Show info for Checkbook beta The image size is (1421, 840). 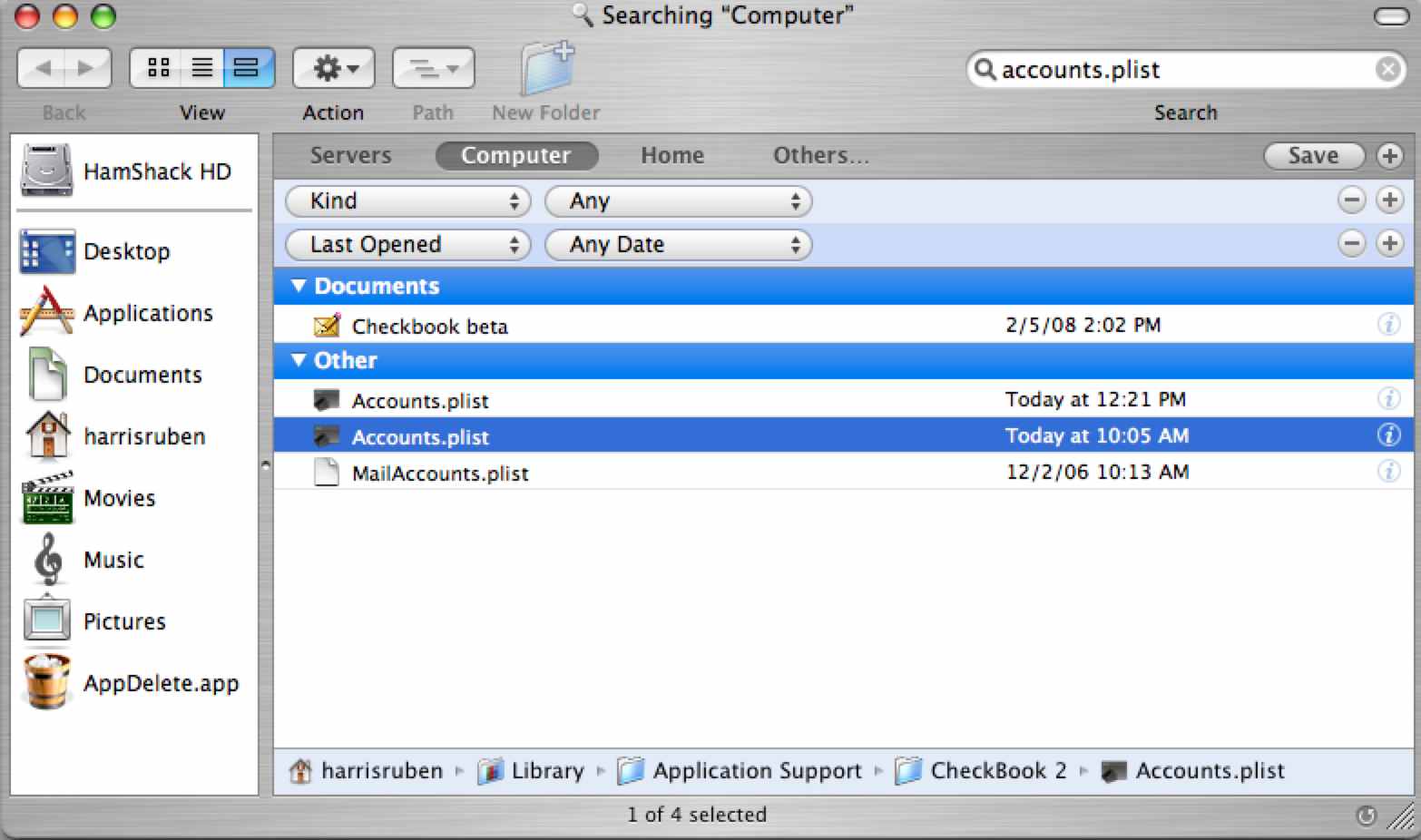[1388, 324]
